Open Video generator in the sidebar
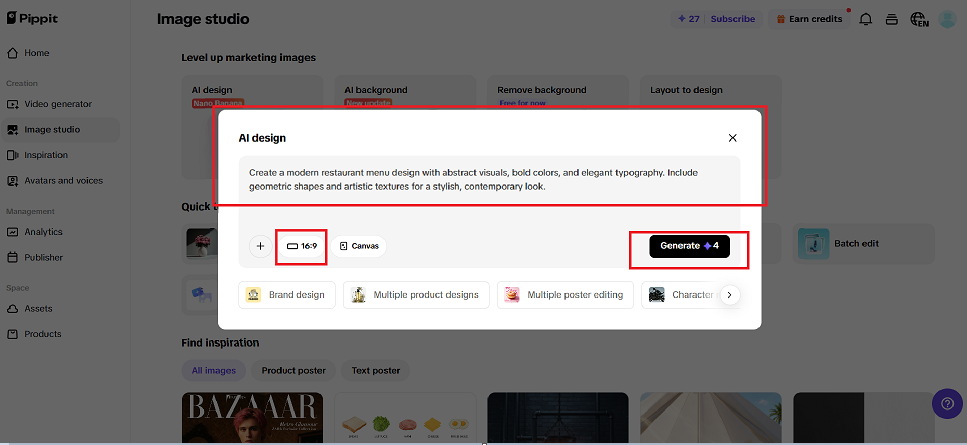The height and width of the screenshot is (445, 967). [60, 104]
